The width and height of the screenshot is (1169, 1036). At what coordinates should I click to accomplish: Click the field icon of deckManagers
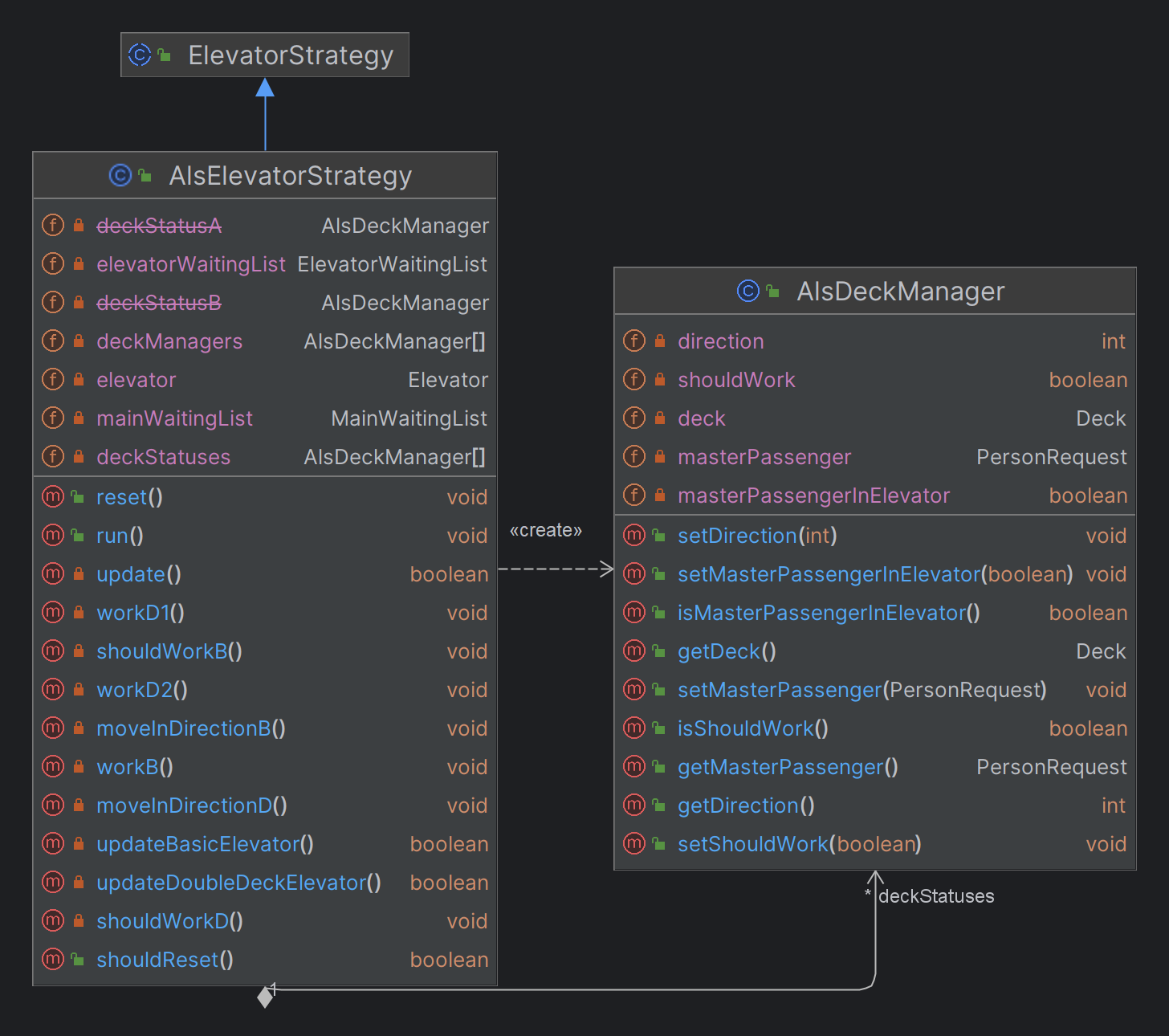(x=53, y=341)
